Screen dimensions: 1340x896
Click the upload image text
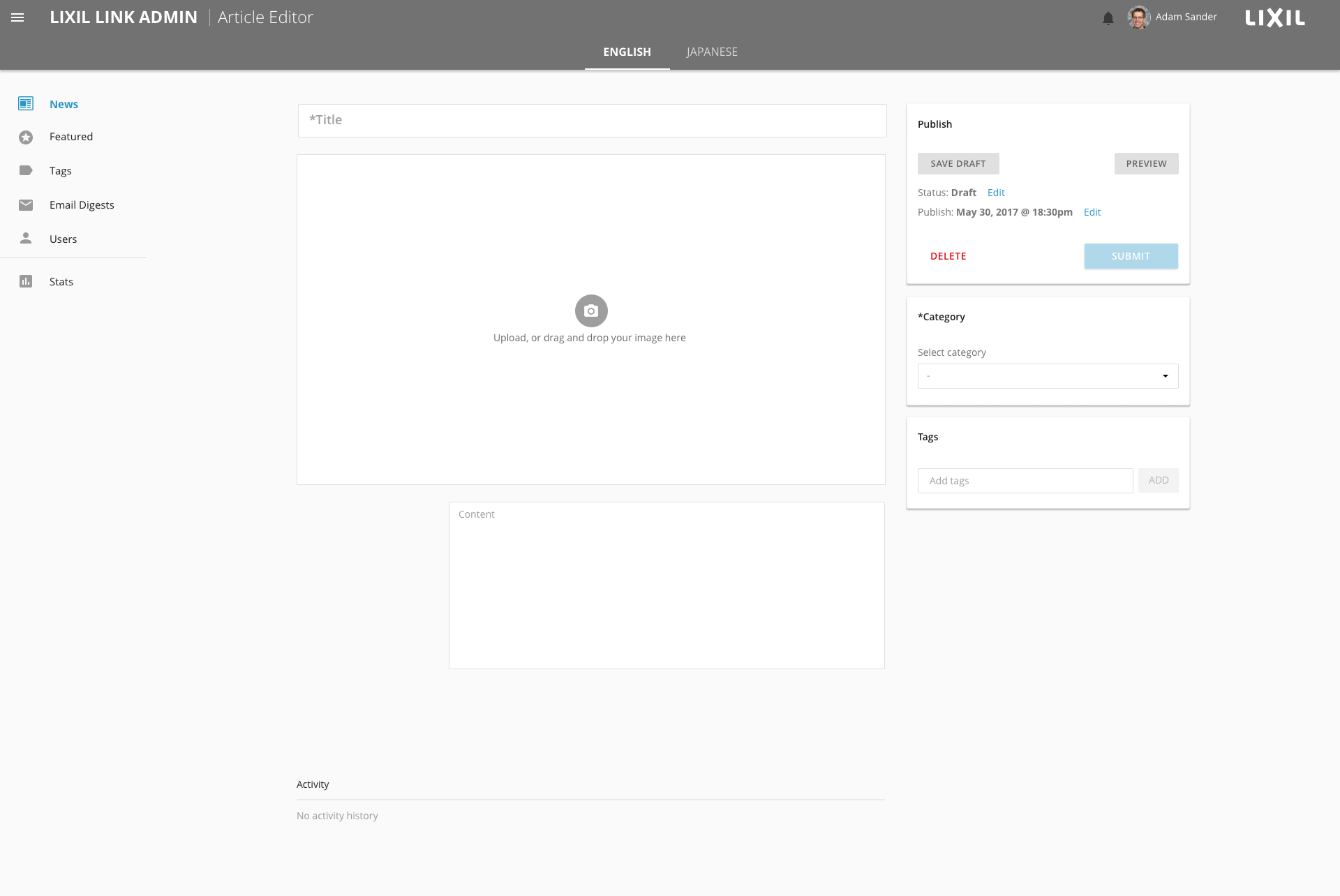pyautogui.click(x=590, y=338)
